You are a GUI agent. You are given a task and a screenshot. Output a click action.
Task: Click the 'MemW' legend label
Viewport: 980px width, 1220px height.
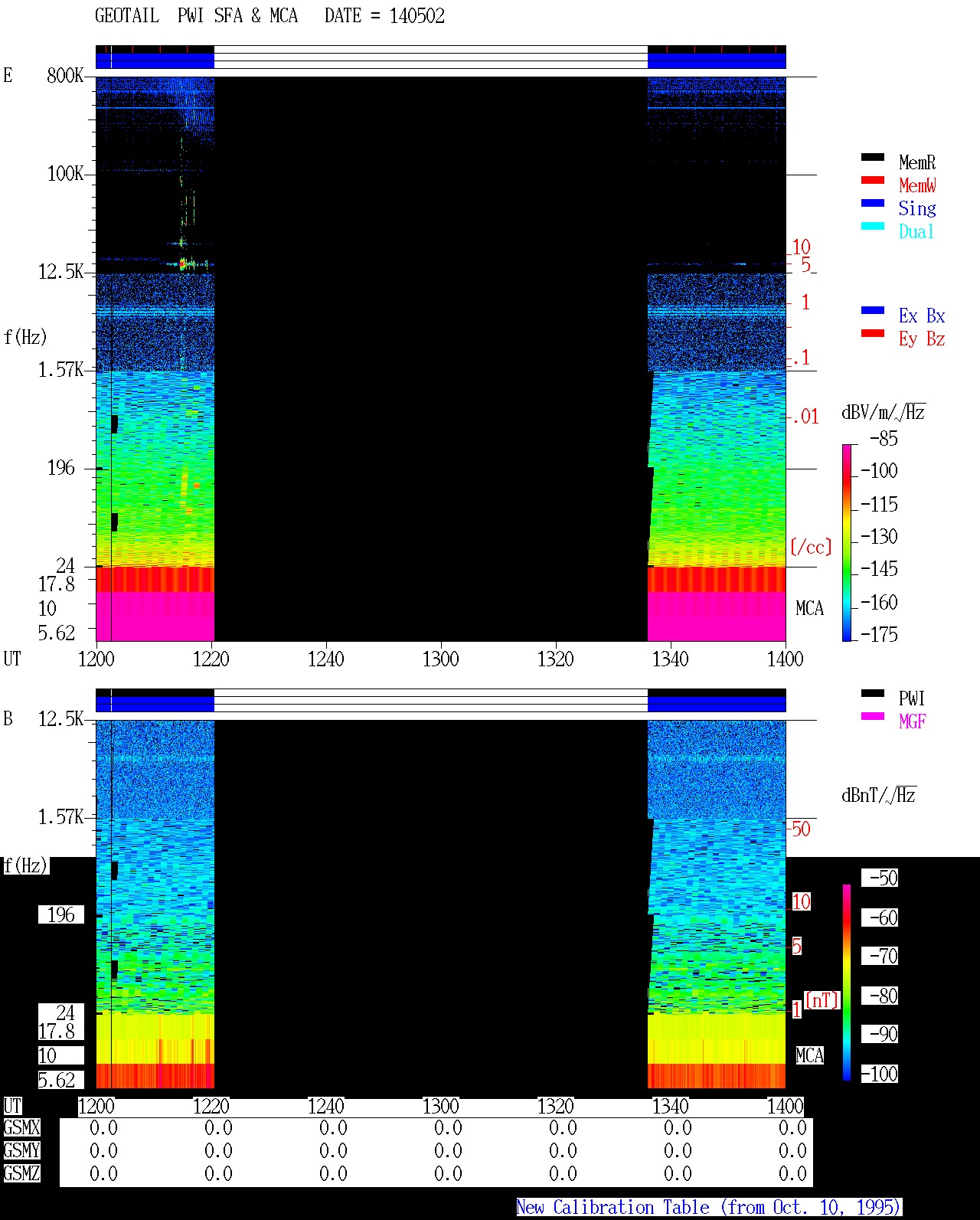[917, 185]
